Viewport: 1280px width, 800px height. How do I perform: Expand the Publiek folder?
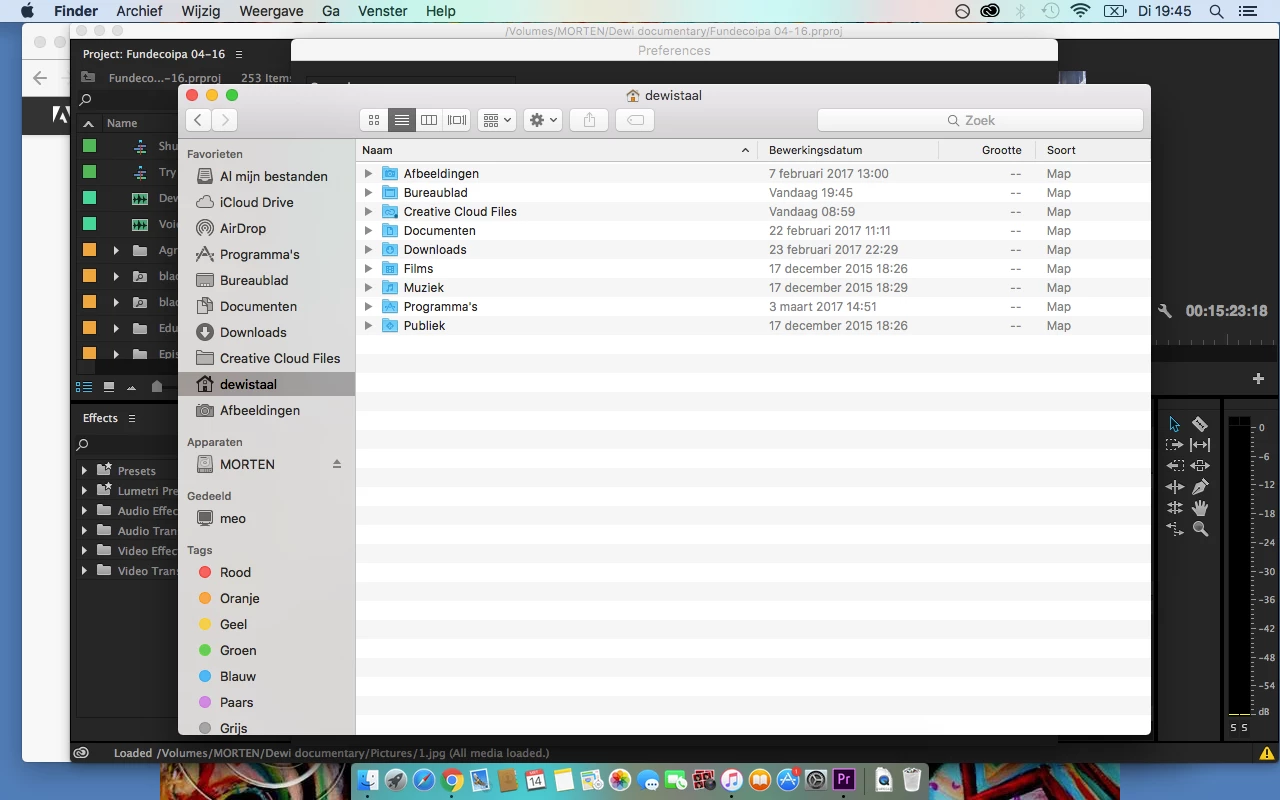tap(368, 326)
